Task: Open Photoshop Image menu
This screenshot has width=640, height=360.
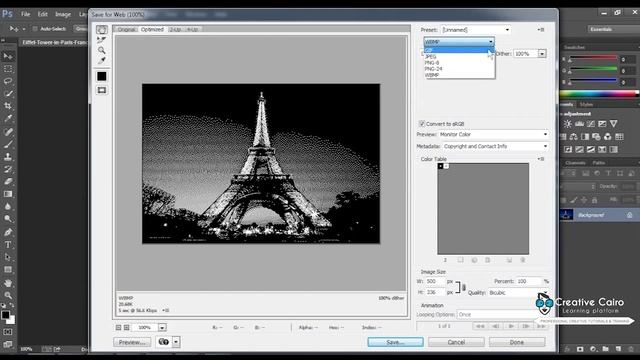Action: 63,14
